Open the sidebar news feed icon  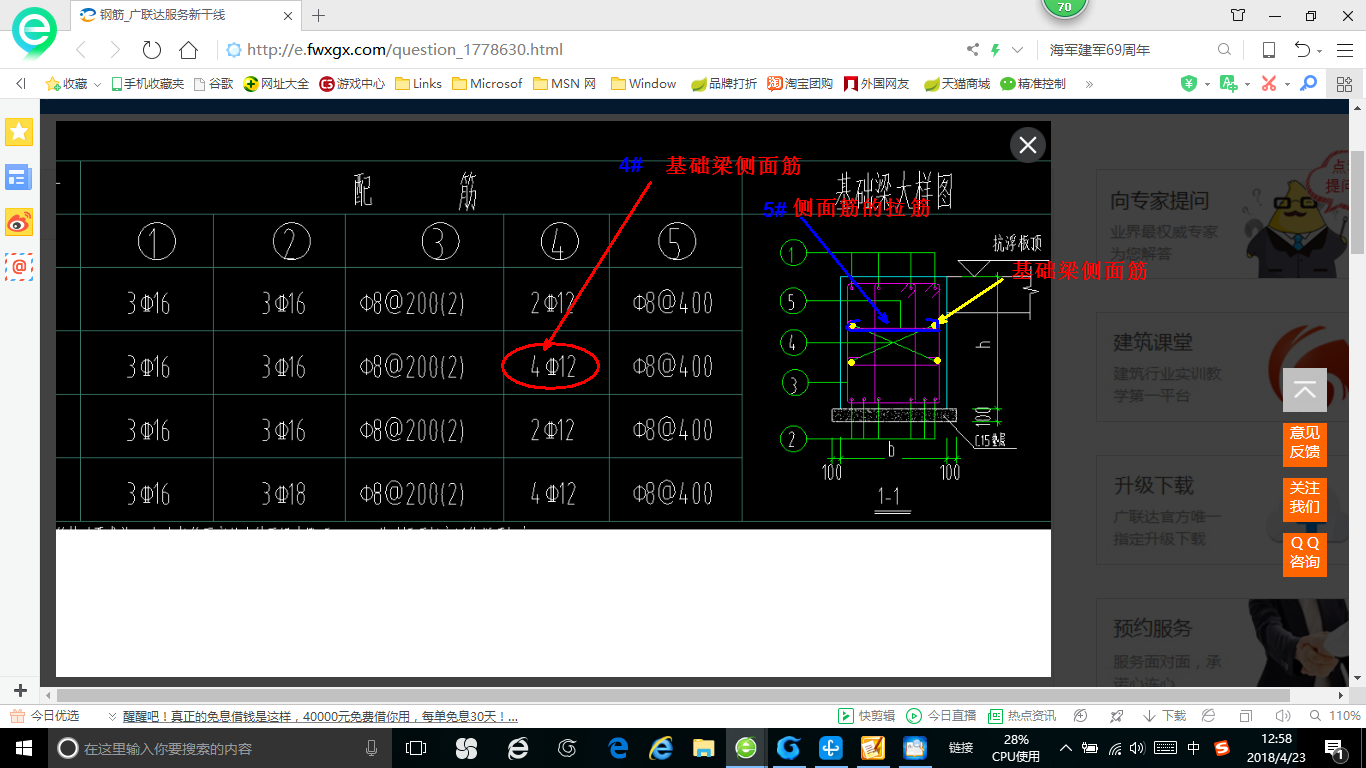[19, 178]
